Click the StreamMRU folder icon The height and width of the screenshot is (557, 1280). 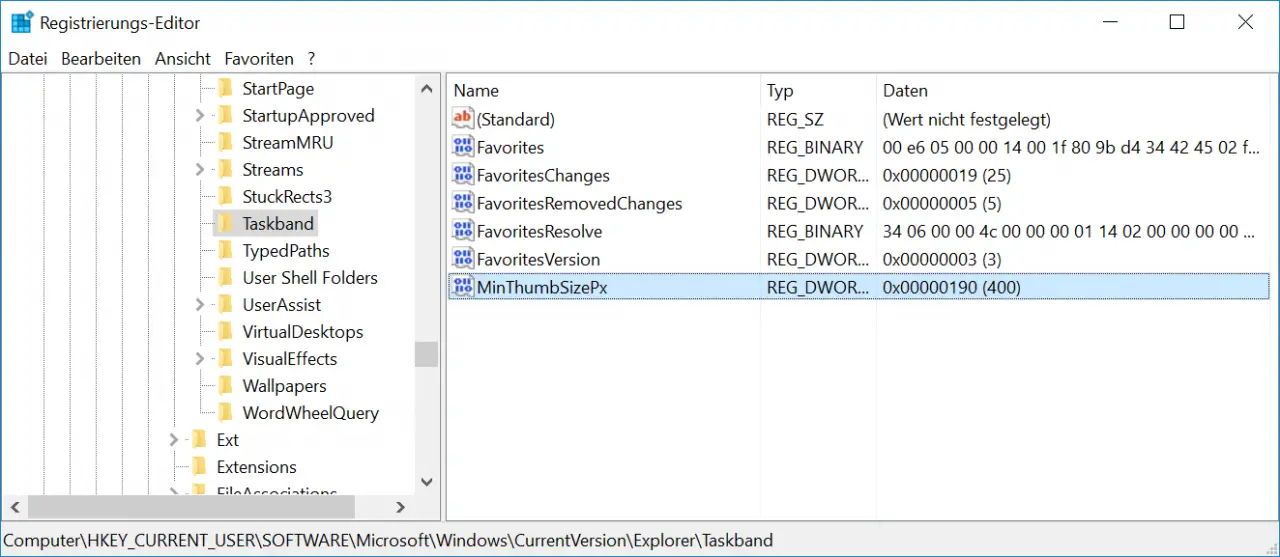(225, 143)
